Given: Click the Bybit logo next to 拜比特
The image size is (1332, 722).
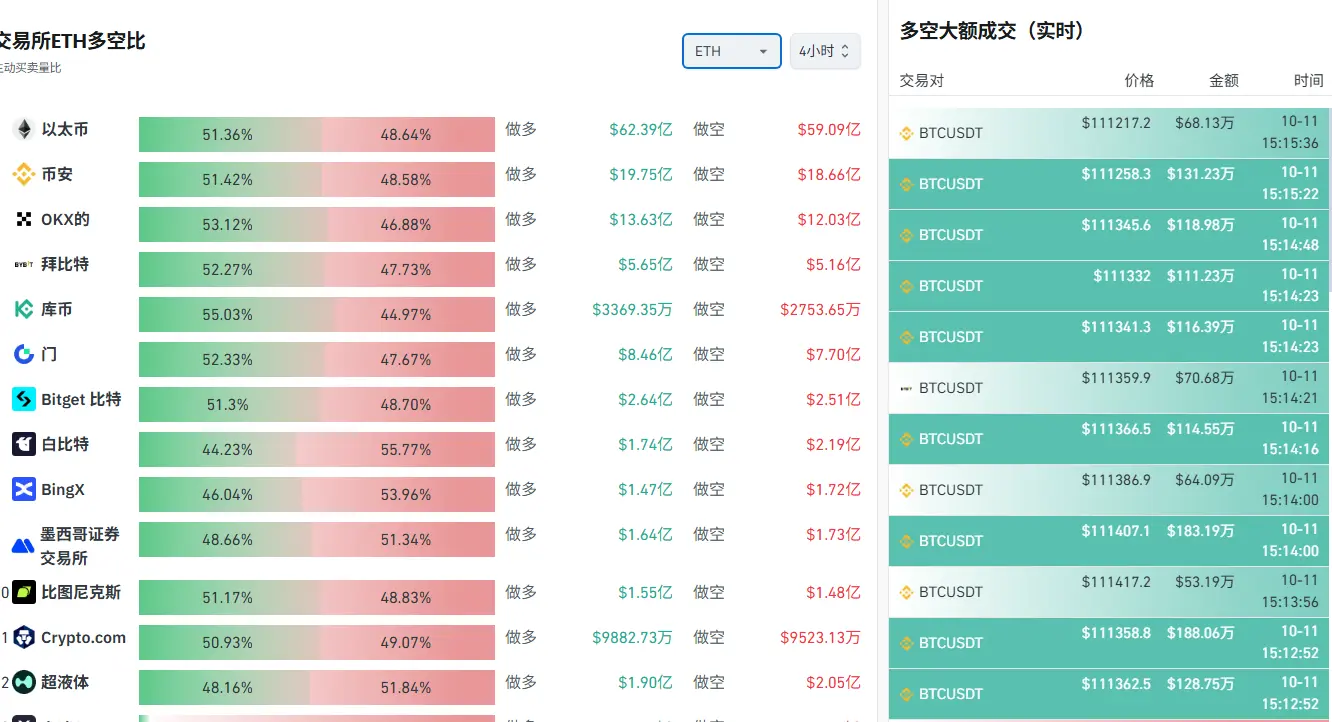Looking at the screenshot, I should pos(23,264).
